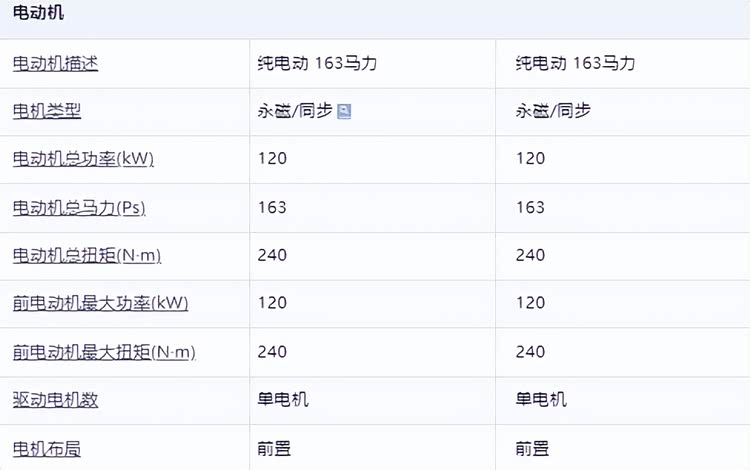This screenshot has height=470, width=750.
Task: Click first model's 单电机 cell
Action: [x=283, y=400]
